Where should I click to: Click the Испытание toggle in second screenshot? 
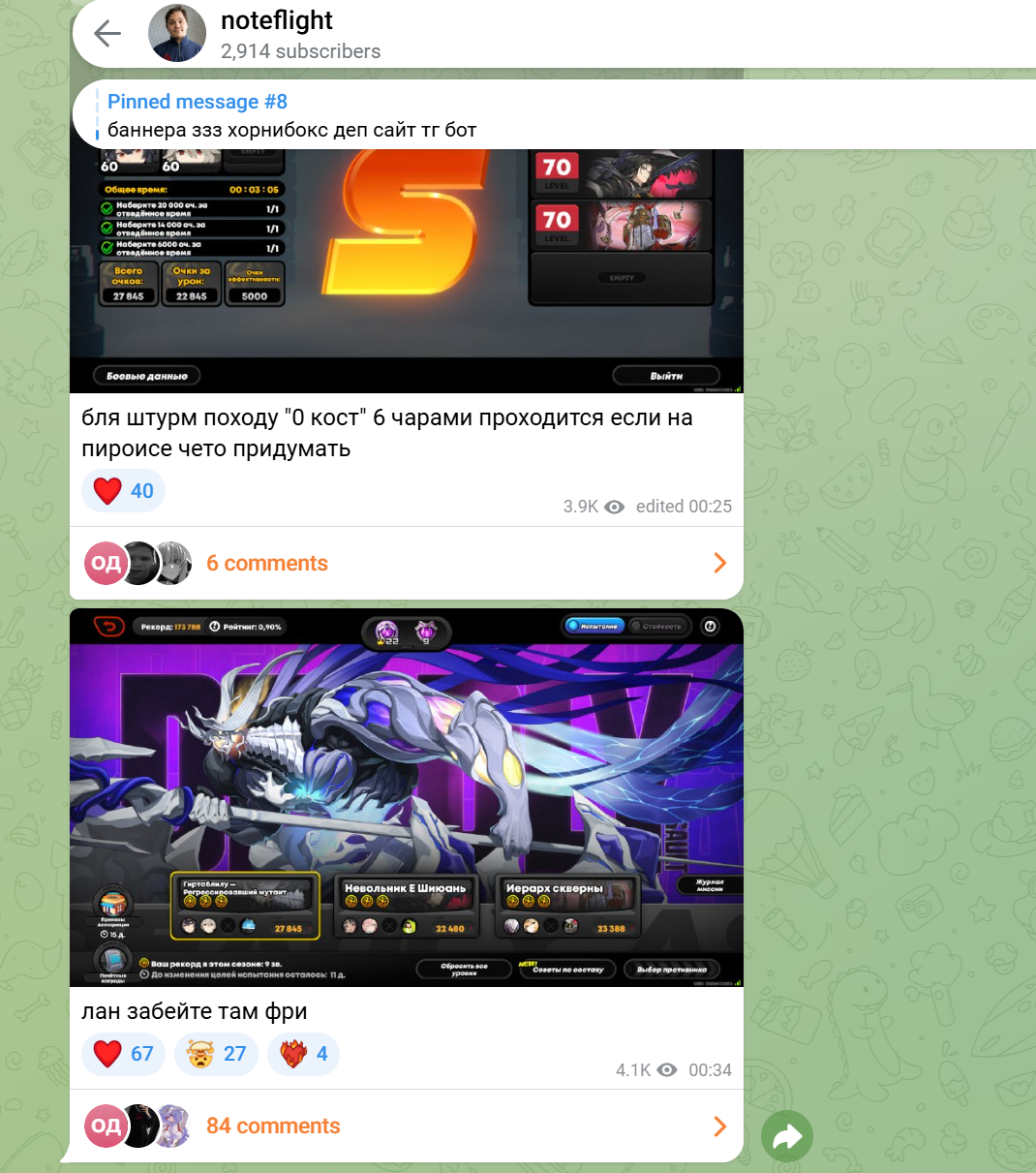[594, 627]
